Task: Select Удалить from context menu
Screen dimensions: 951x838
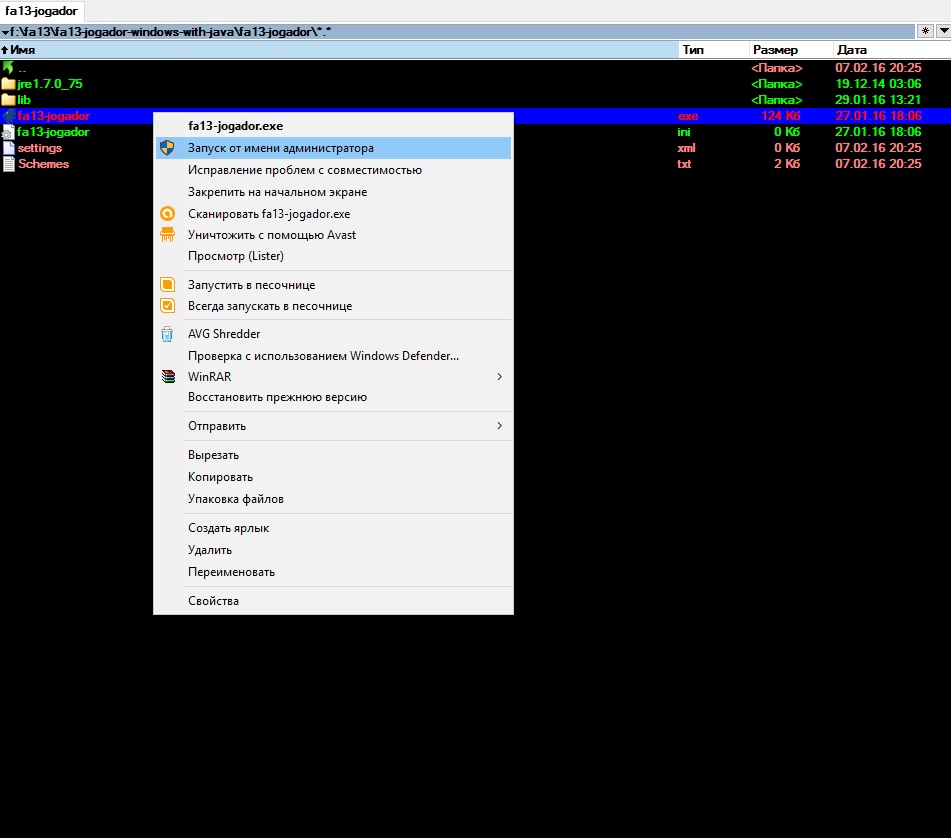Action: click(333, 549)
